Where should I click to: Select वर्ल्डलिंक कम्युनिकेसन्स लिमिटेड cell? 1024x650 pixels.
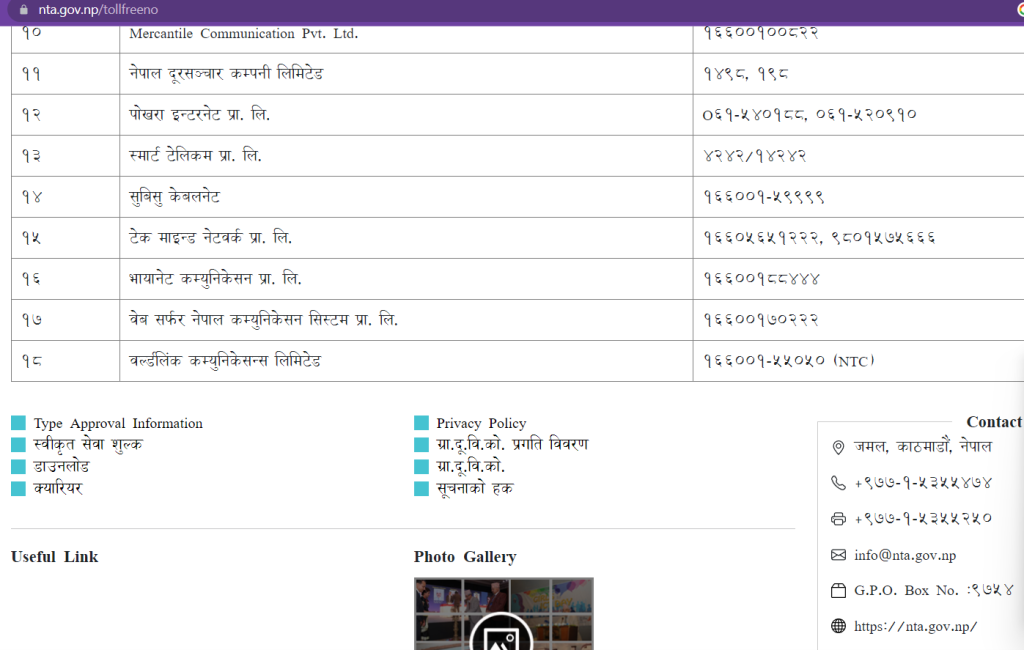406,361
